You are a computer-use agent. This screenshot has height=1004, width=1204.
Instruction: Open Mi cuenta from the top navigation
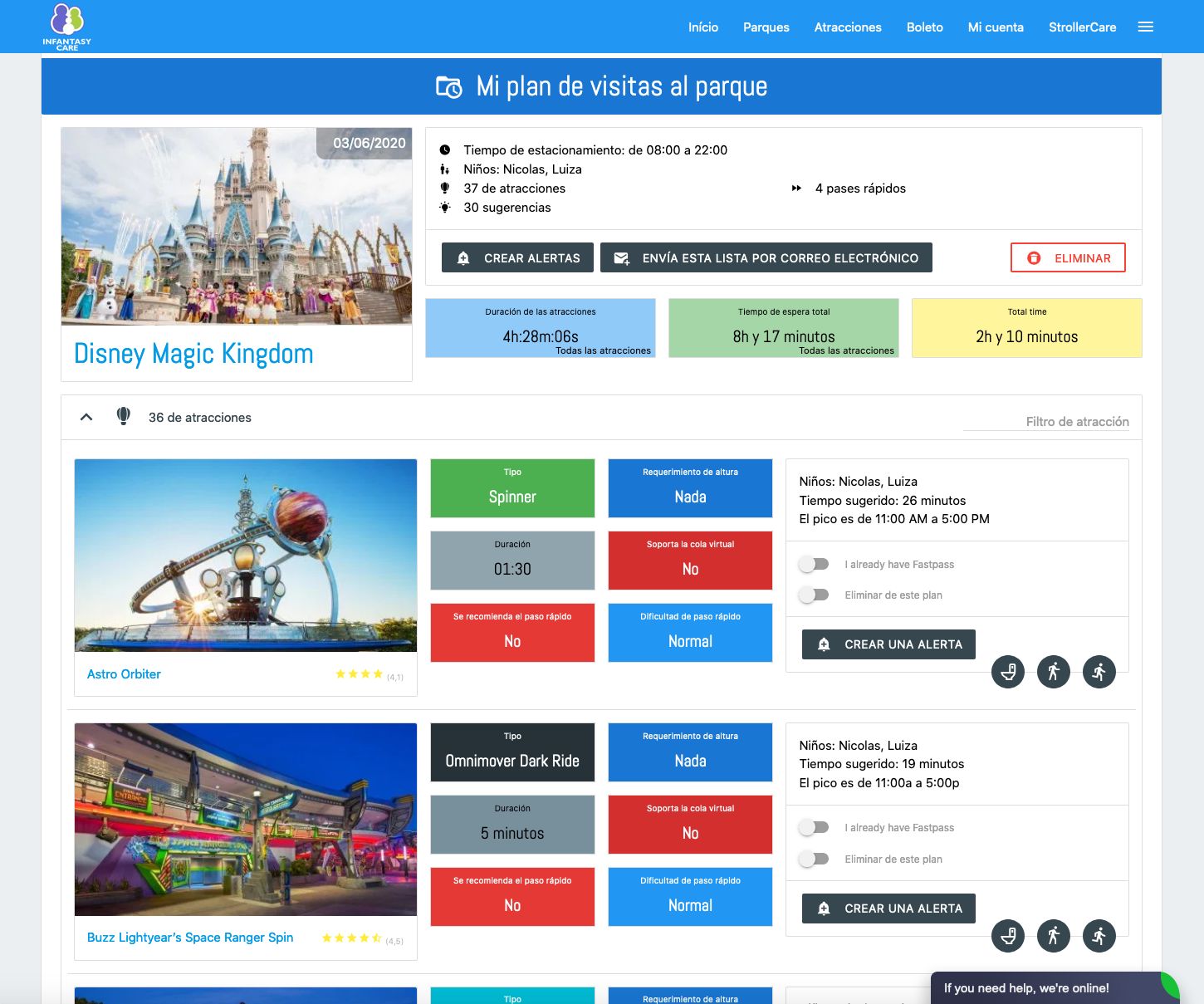(996, 27)
